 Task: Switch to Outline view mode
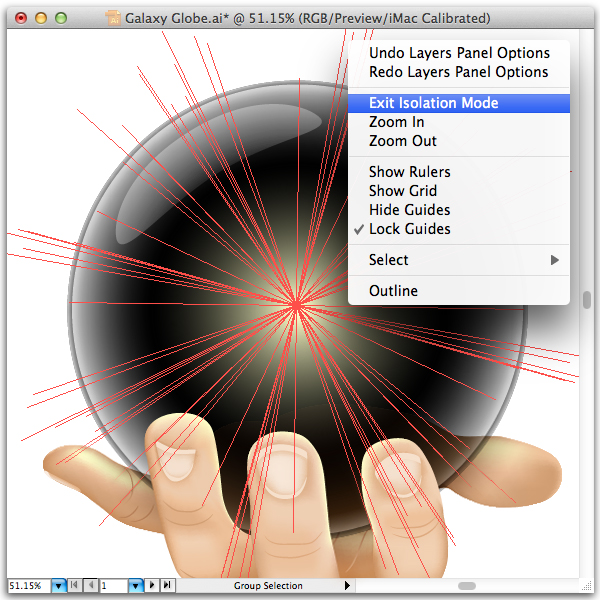(x=459, y=291)
